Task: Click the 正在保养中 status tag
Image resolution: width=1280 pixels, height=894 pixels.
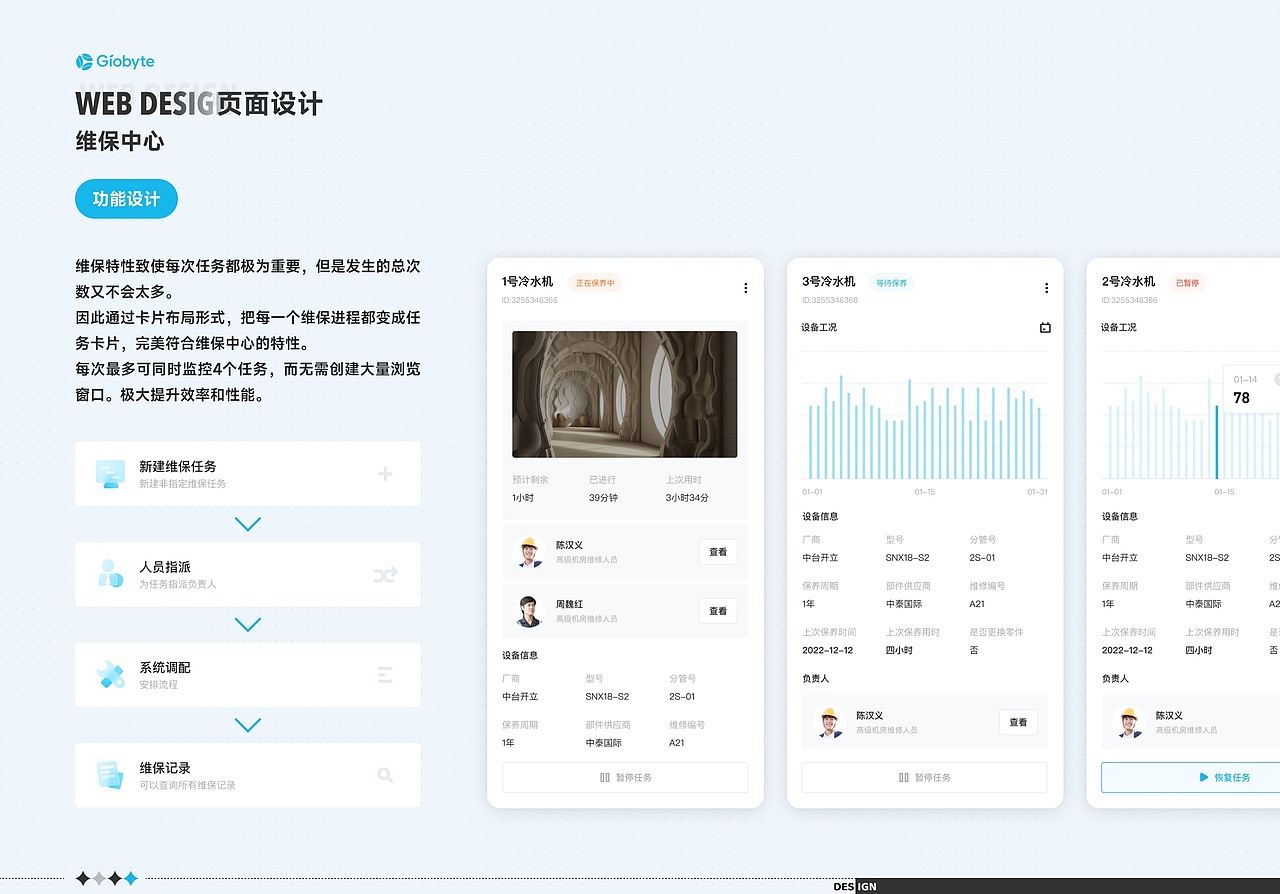Action: (x=595, y=283)
